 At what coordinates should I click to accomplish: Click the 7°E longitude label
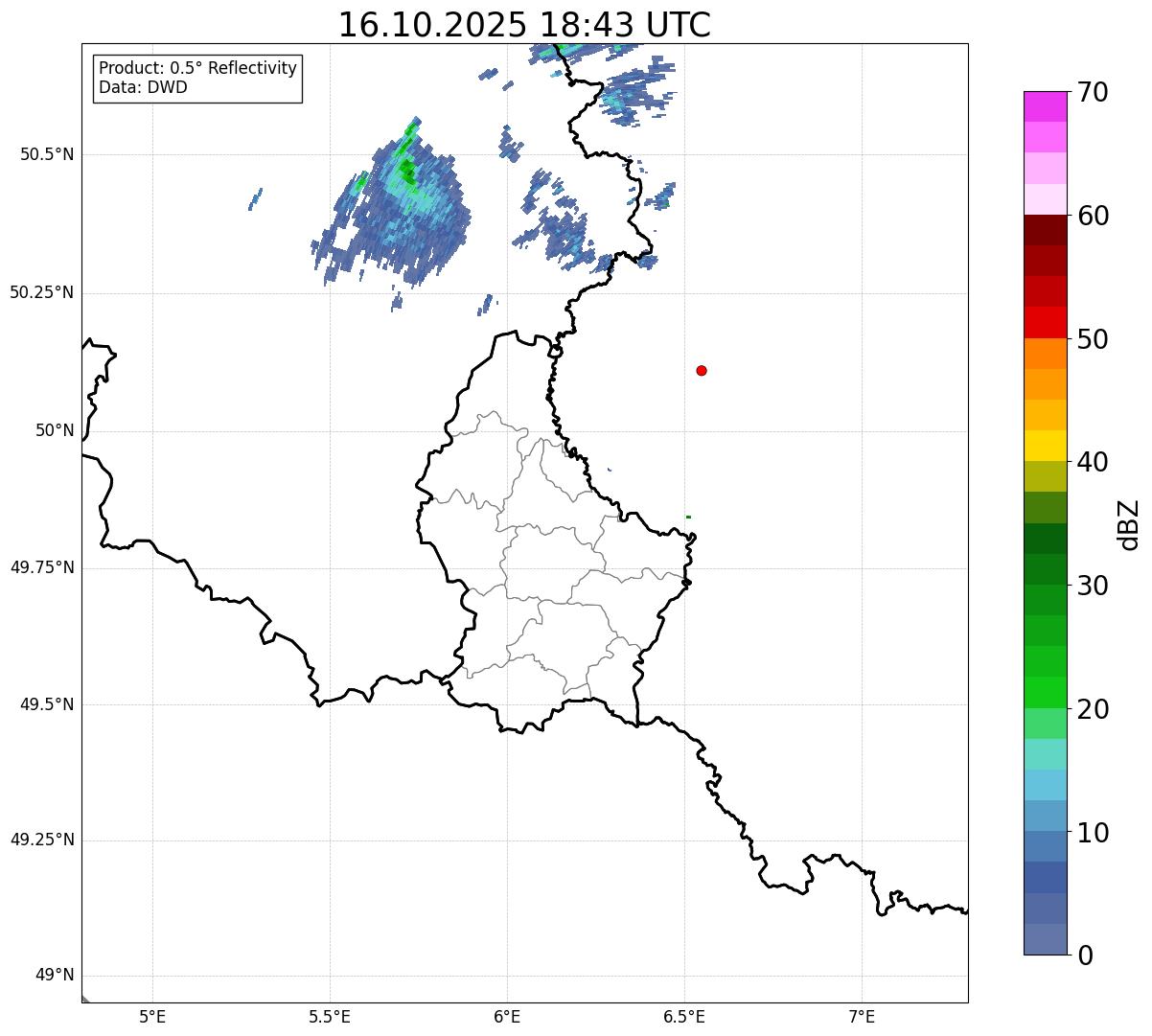pos(863,1016)
